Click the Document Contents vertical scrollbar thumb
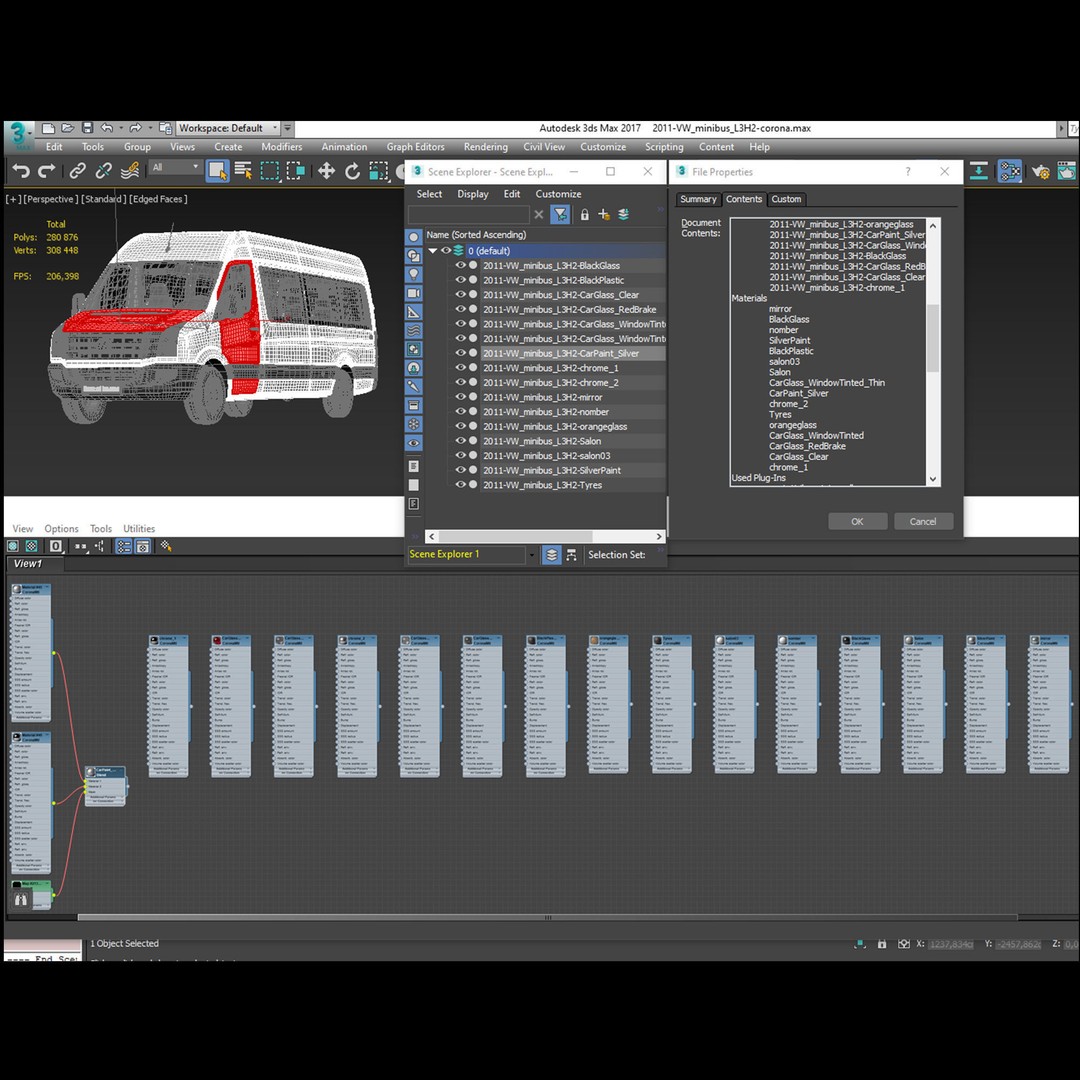This screenshot has height=1080, width=1080. point(933,338)
